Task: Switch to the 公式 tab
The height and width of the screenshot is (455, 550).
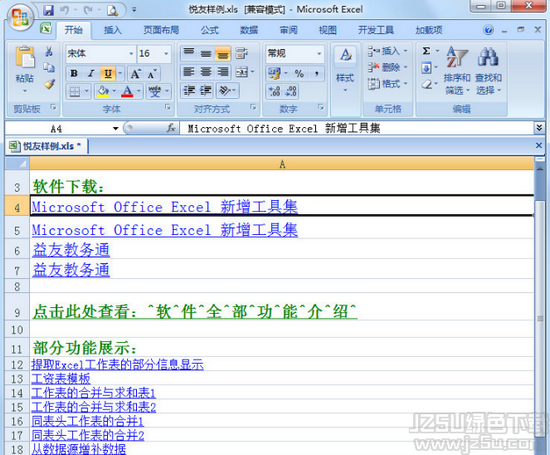Action: (210, 30)
